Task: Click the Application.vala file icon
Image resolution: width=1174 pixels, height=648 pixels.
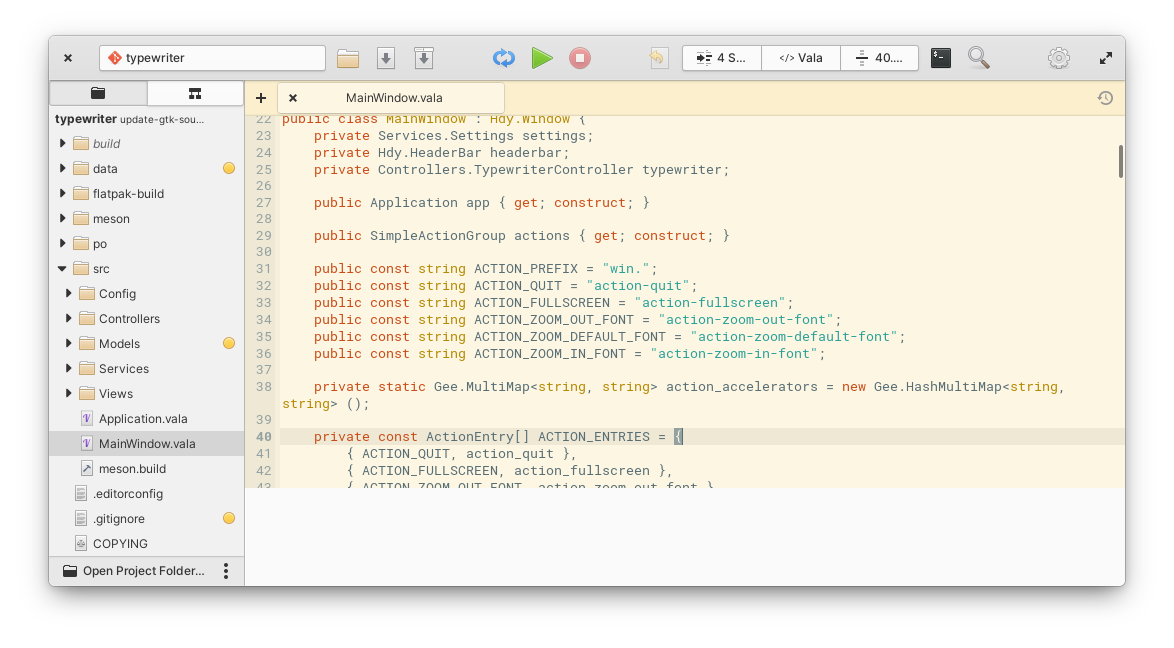Action: pos(87,419)
